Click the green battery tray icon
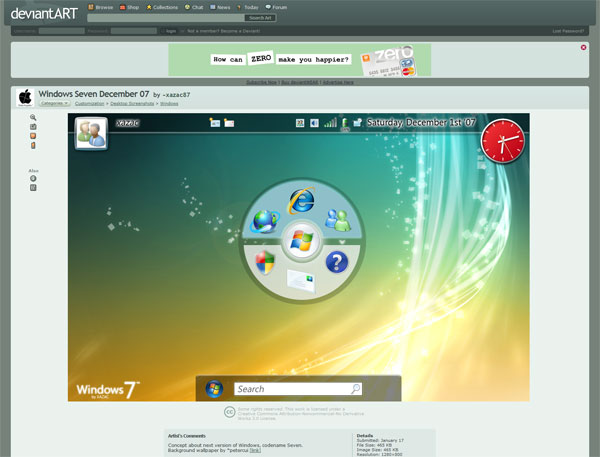600x457 pixels. coord(345,123)
